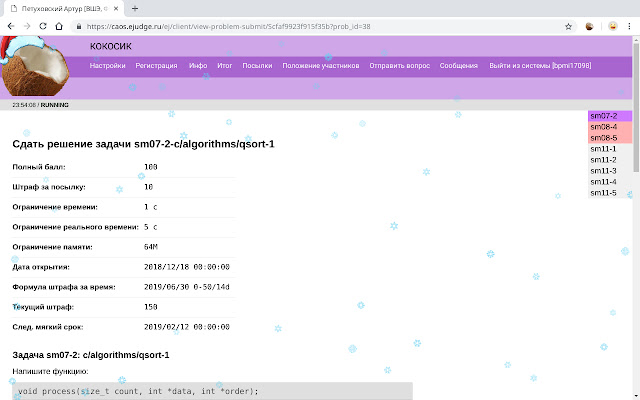
Task: Click the Штраф за посылку label
Action: coord(49,187)
